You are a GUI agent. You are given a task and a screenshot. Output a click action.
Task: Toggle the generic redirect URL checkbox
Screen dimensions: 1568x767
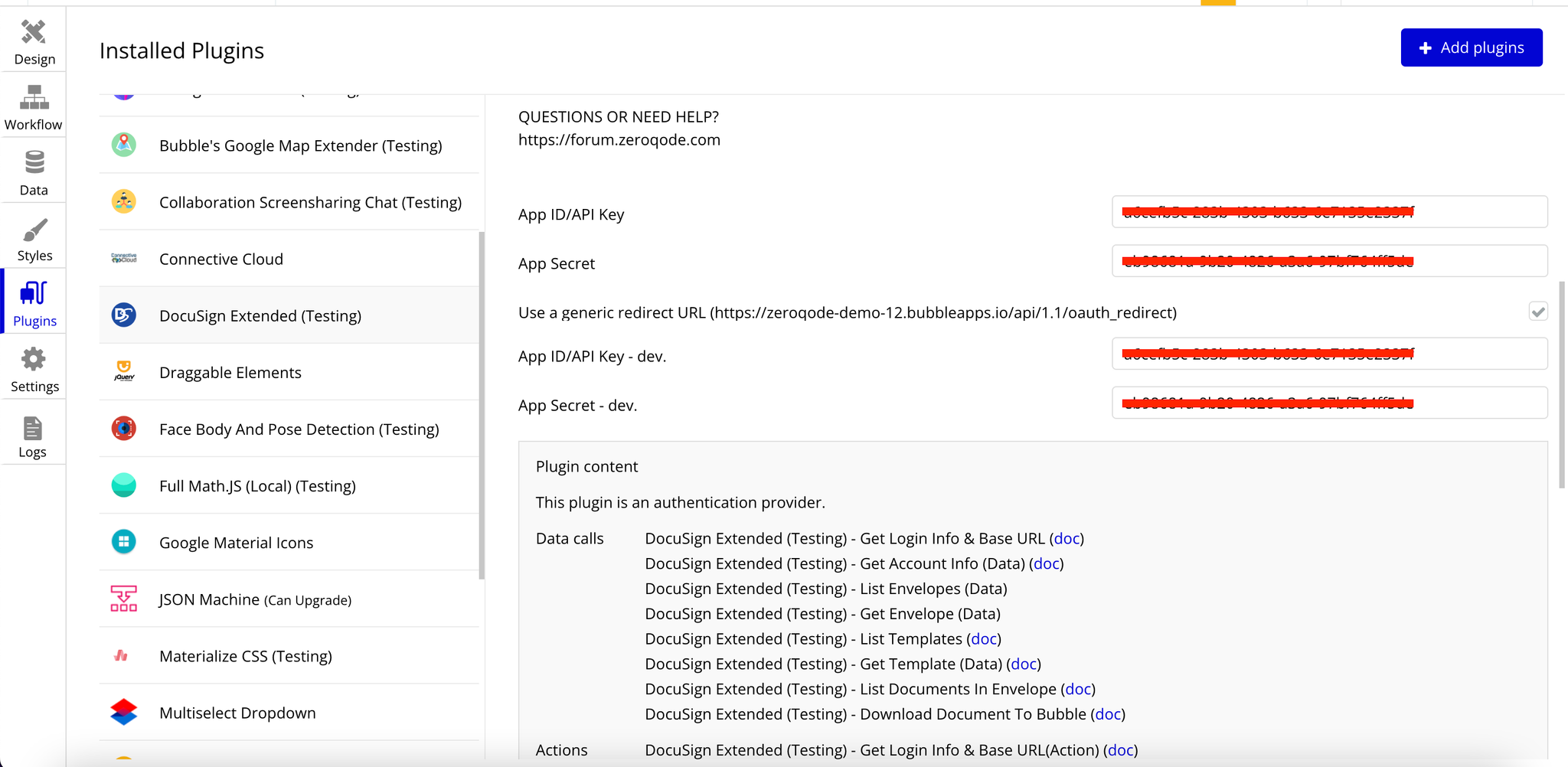[x=1538, y=312]
